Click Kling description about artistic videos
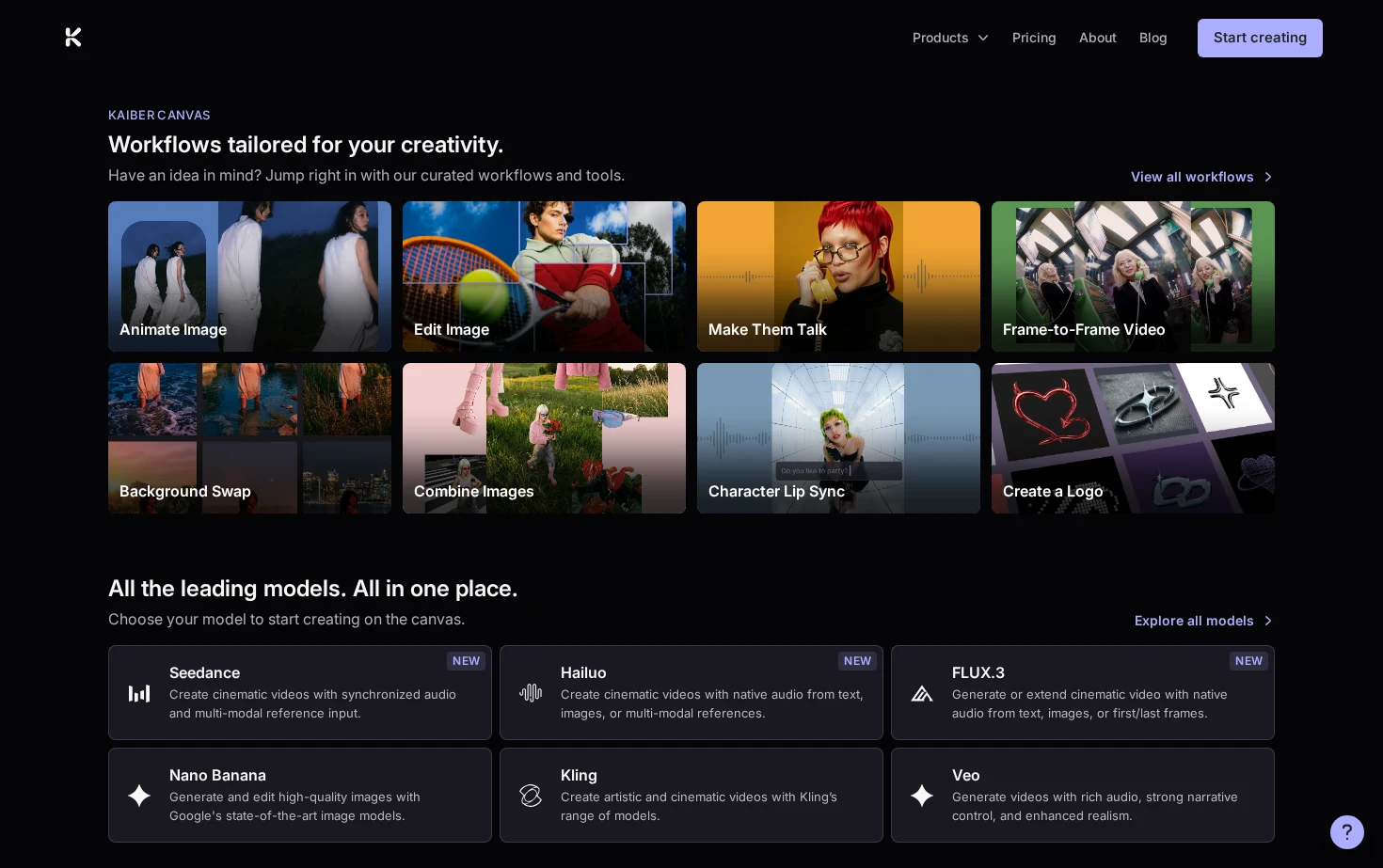1383x868 pixels. point(699,806)
